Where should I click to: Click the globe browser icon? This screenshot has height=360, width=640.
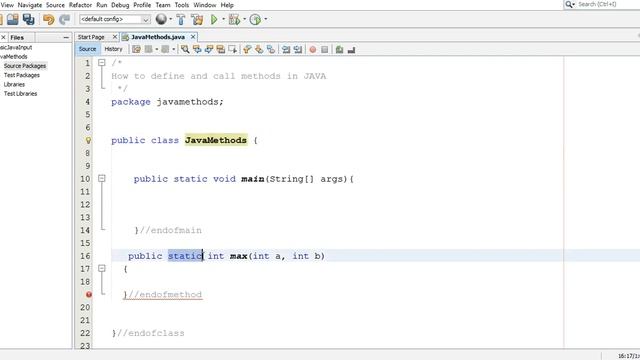click(x=161, y=19)
